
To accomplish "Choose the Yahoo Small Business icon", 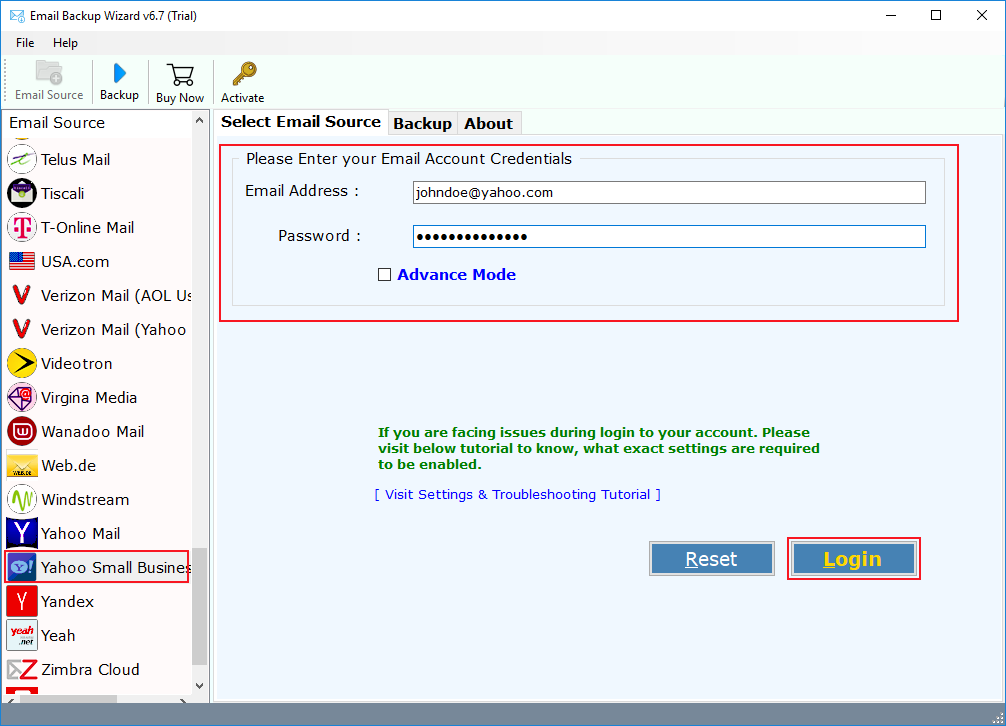I will click(x=22, y=567).
